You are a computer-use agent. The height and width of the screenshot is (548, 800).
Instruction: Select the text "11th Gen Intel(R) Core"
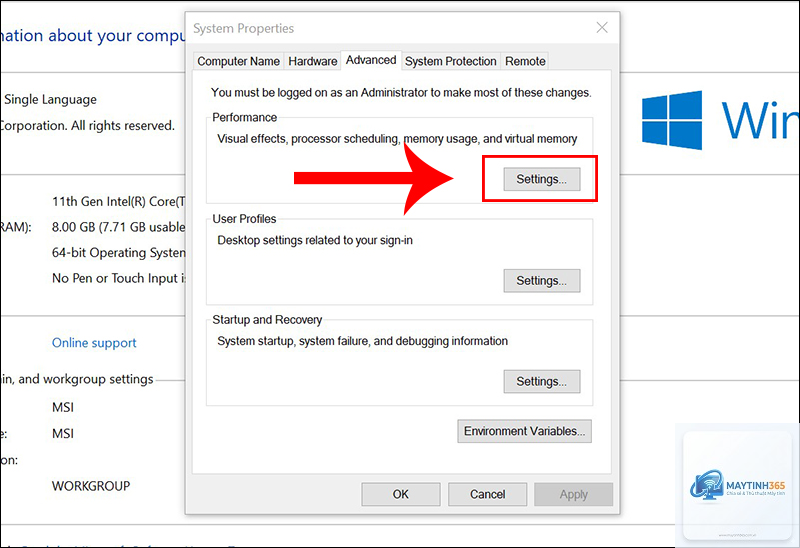[114, 202]
